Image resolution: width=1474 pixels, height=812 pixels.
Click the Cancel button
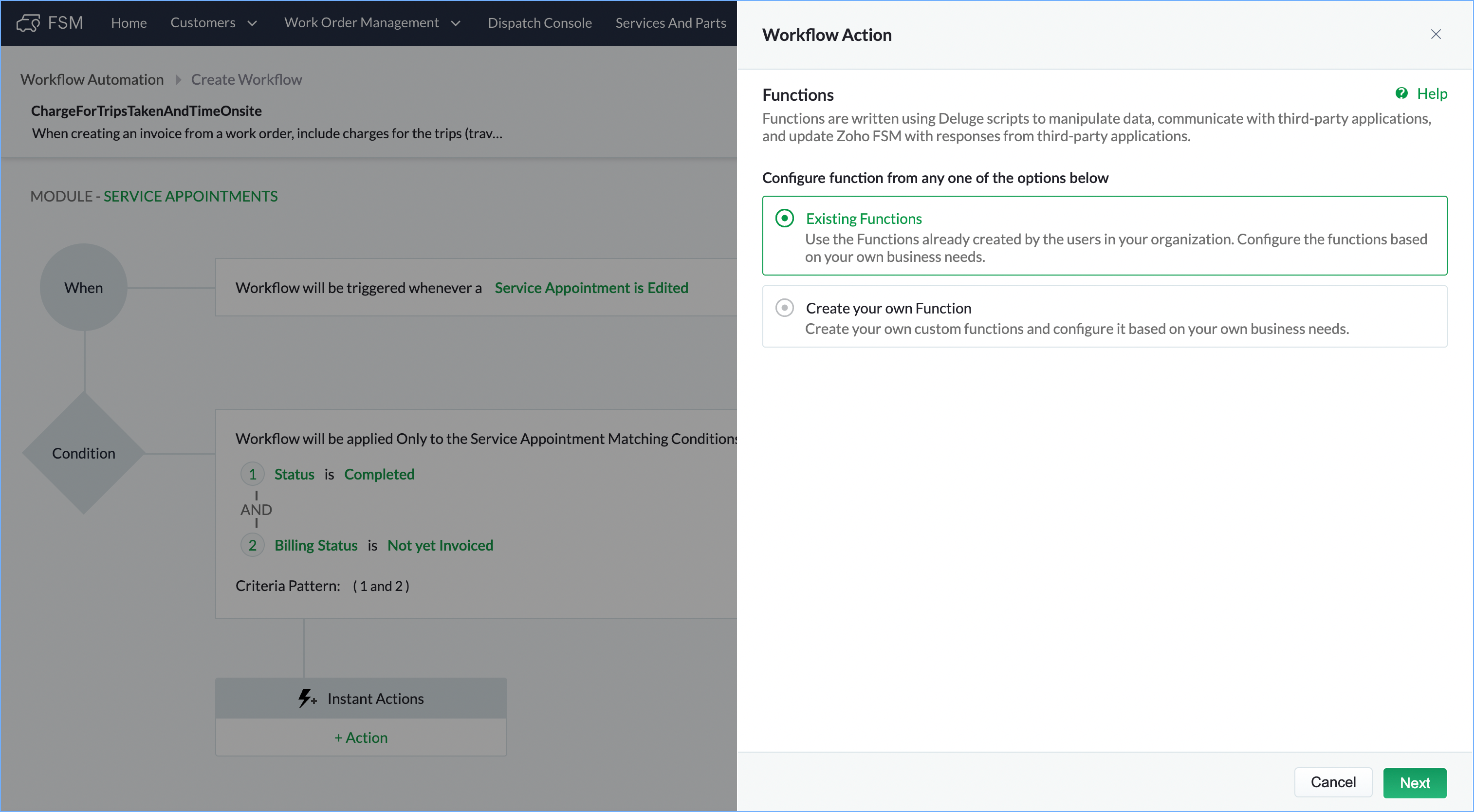(1333, 782)
